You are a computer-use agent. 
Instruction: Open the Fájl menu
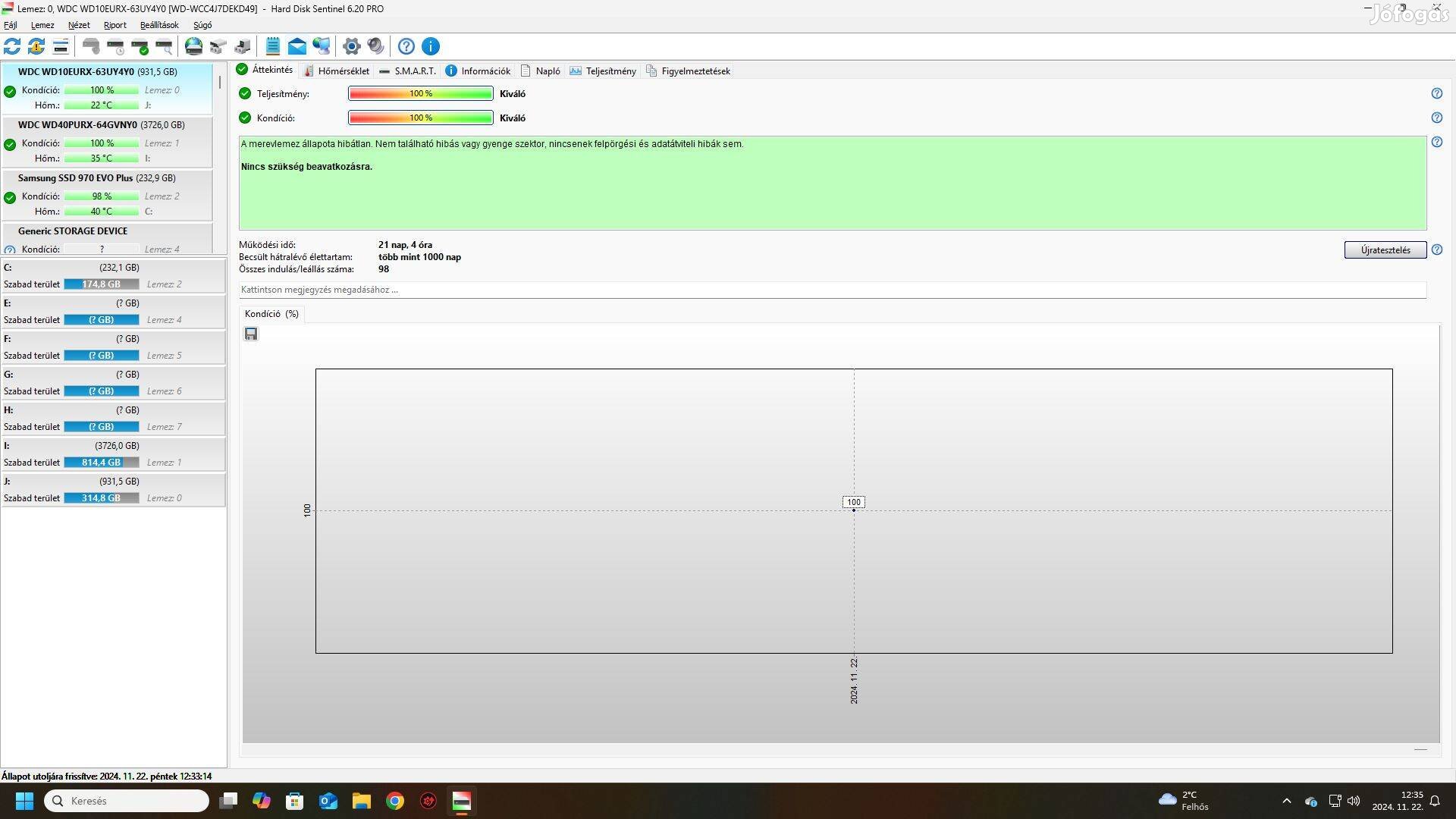(x=11, y=25)
